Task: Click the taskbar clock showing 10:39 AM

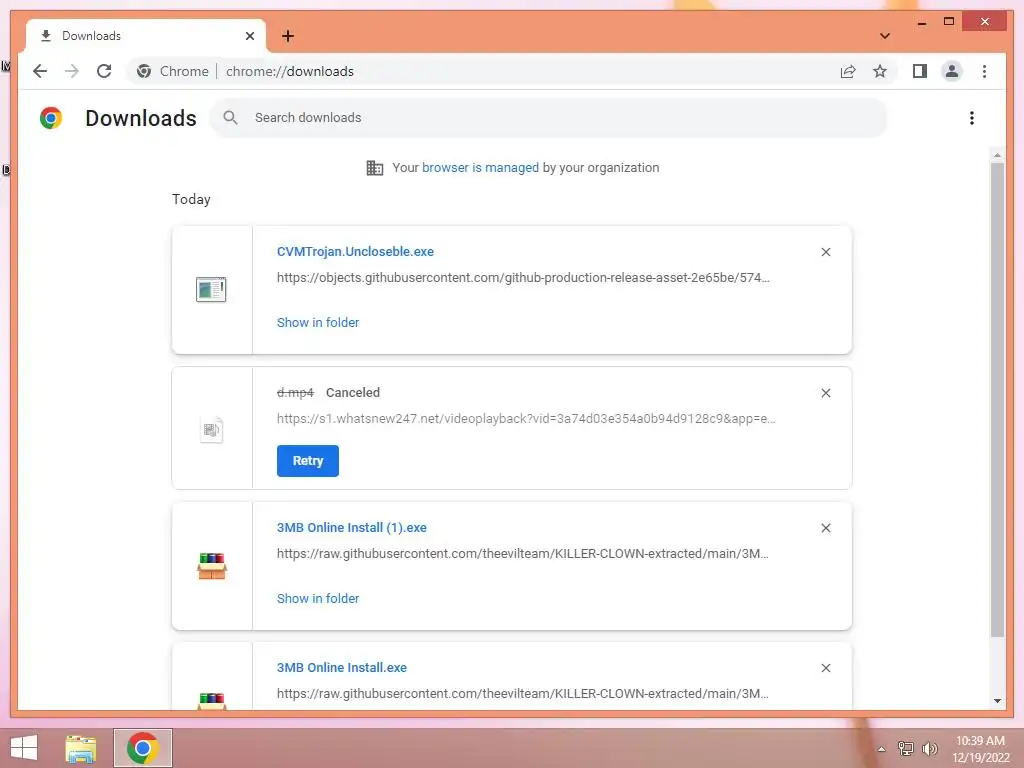Action: 980,749
